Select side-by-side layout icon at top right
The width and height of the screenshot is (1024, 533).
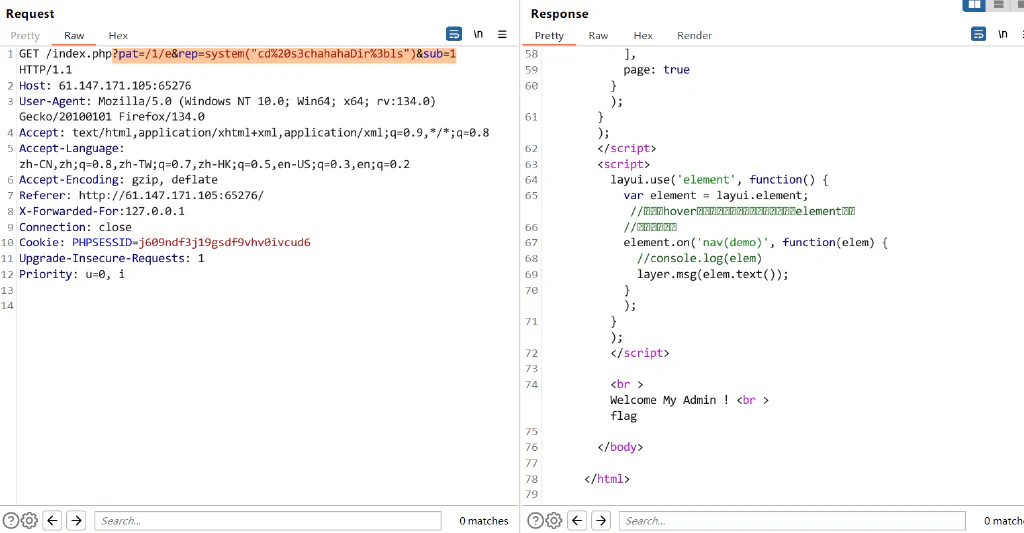tap(974, 5)
